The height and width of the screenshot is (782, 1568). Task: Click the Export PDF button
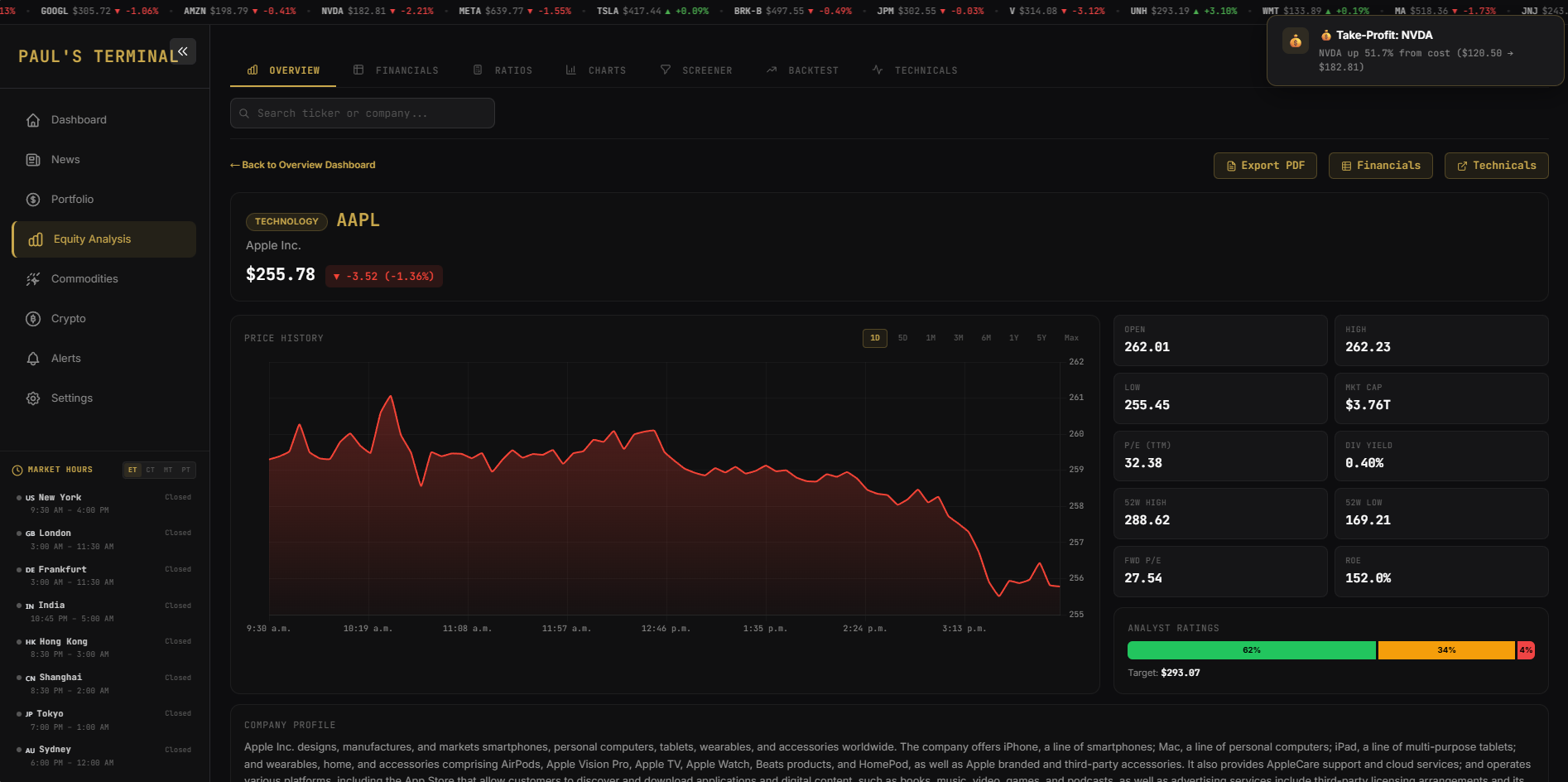[x=1265, y=165]
